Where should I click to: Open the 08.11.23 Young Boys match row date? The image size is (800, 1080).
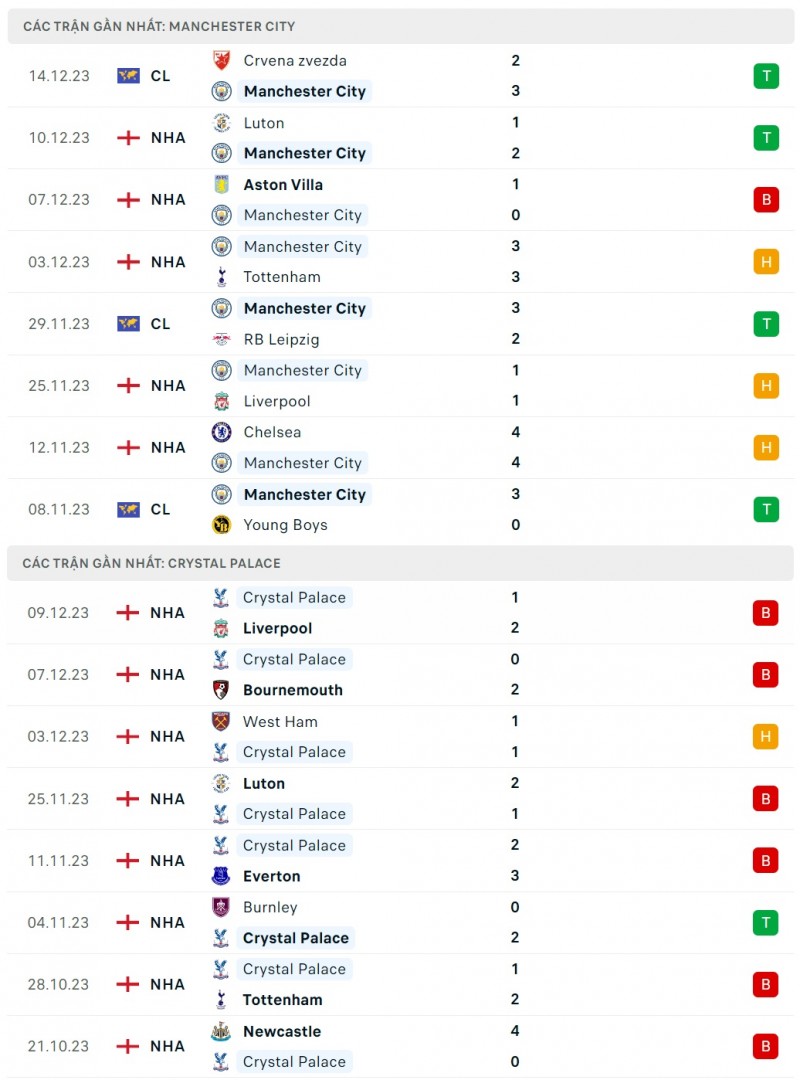click(59, 509)
